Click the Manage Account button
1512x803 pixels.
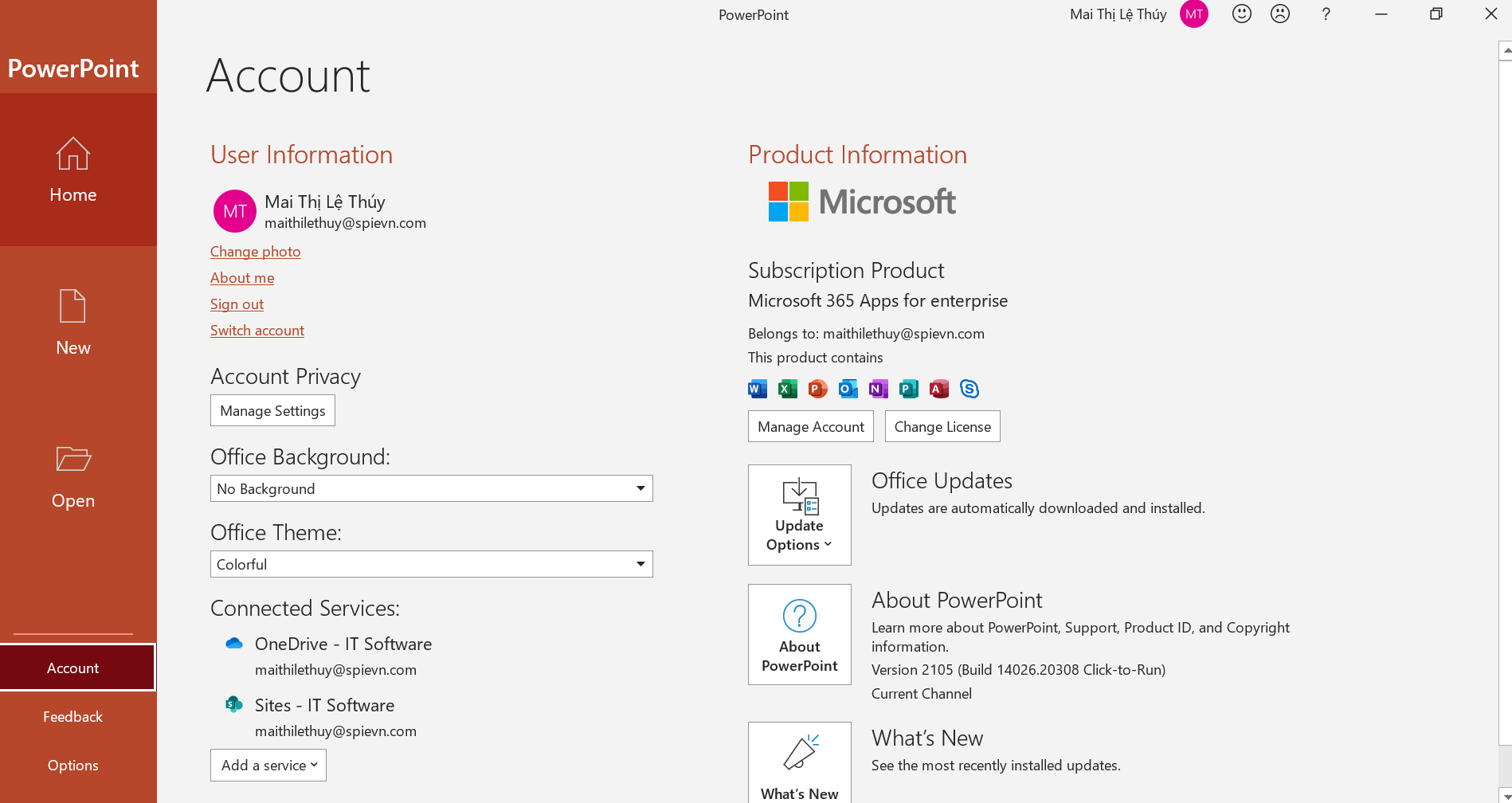tap(811, 426)
